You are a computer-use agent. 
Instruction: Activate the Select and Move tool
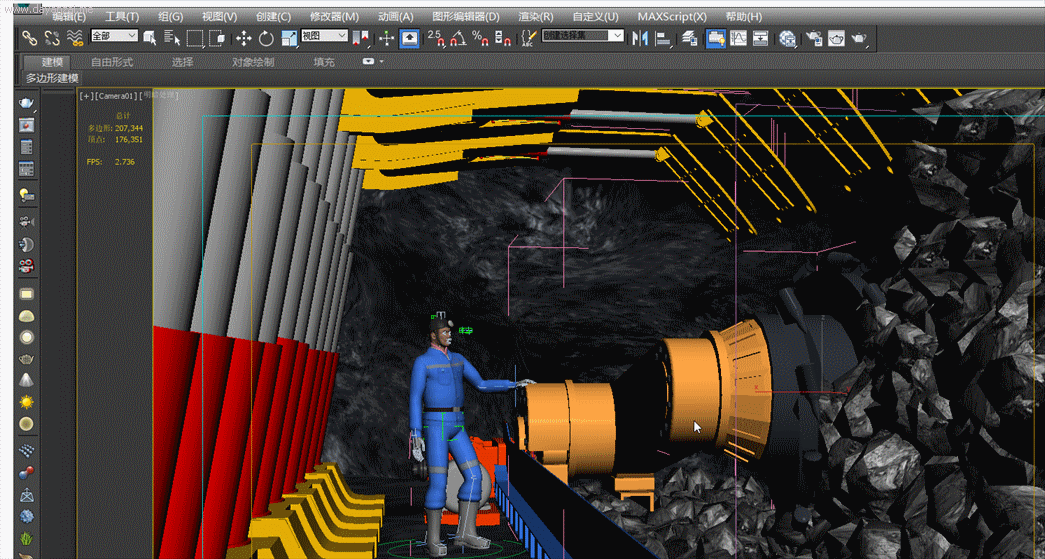click(243, 38)
